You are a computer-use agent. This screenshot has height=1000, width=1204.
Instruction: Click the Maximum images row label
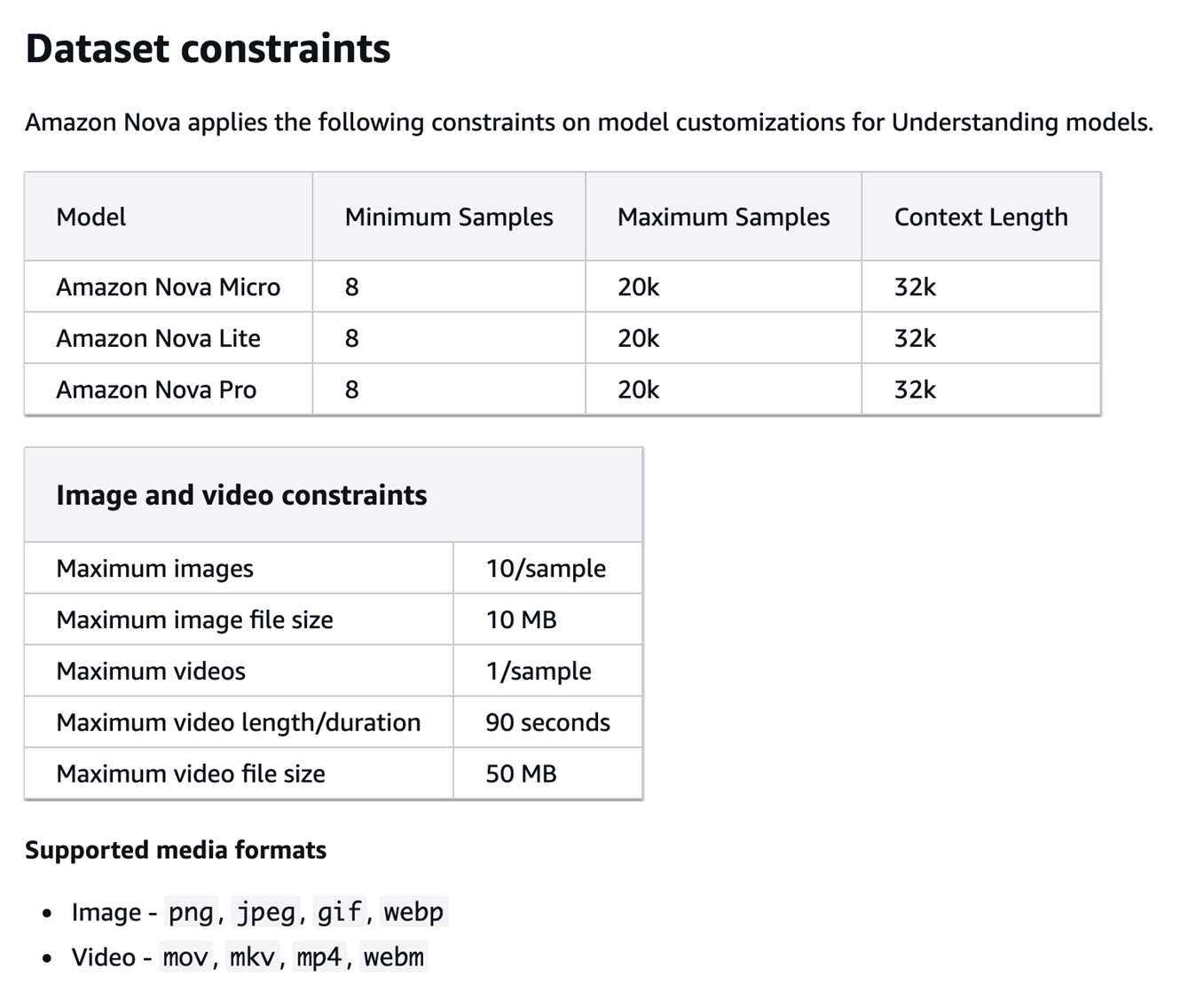point(154,568)
